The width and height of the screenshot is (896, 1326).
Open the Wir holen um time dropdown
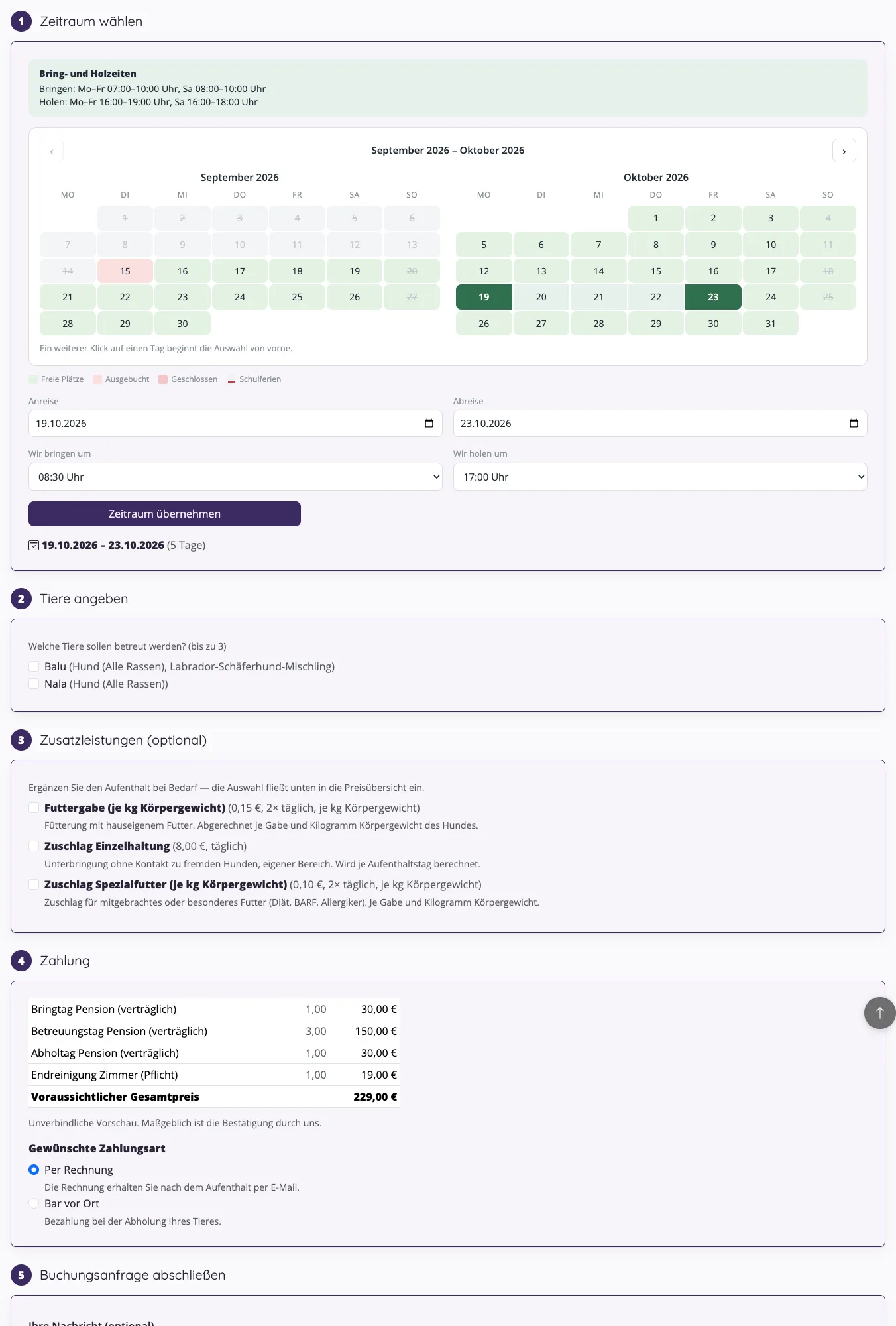click(660, 477)
